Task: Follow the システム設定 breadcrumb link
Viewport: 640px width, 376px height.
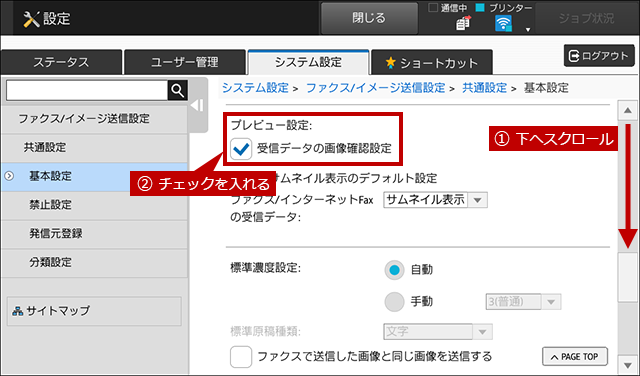Action: pyautogui.click(x=255, y=88)
